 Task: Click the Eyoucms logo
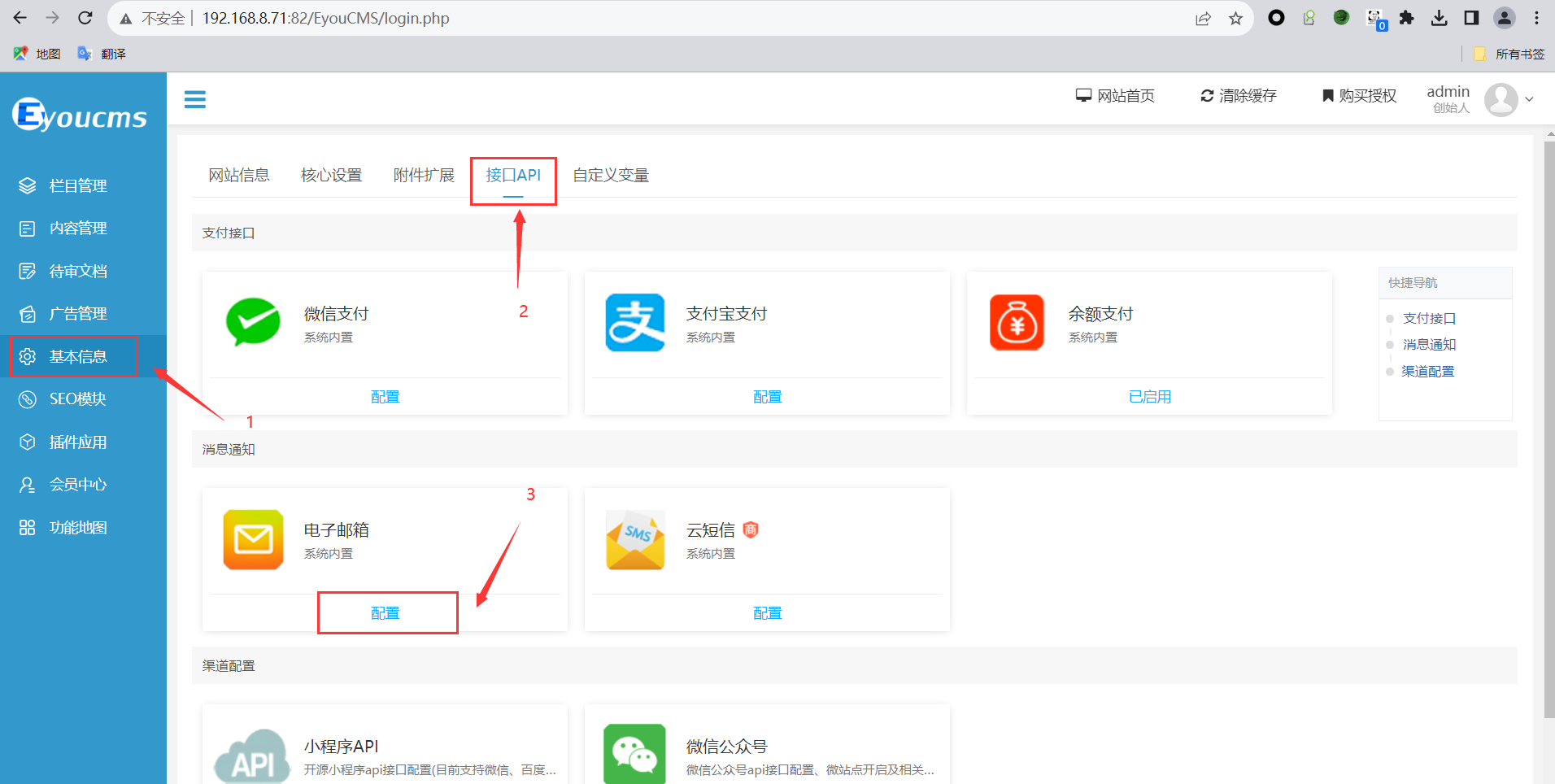[80, 115]
